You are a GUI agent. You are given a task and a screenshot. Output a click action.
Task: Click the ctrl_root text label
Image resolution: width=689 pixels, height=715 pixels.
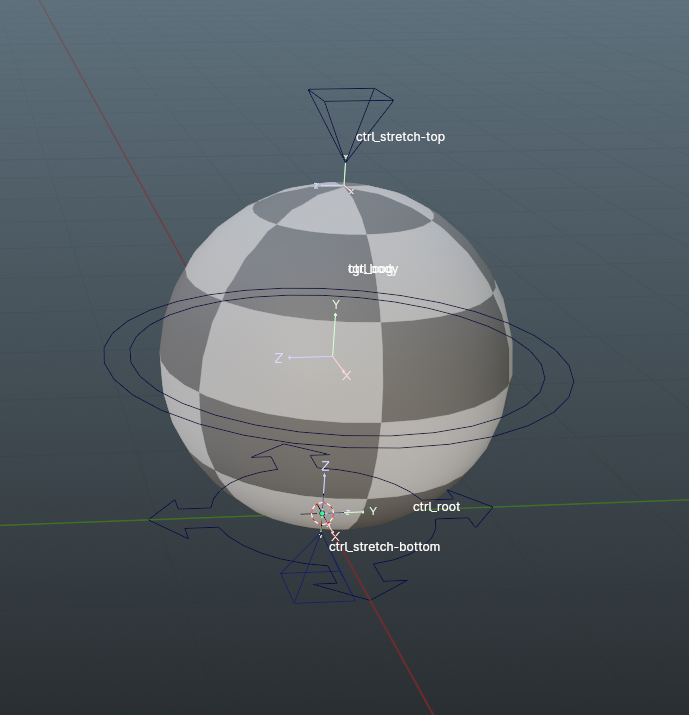436,507
